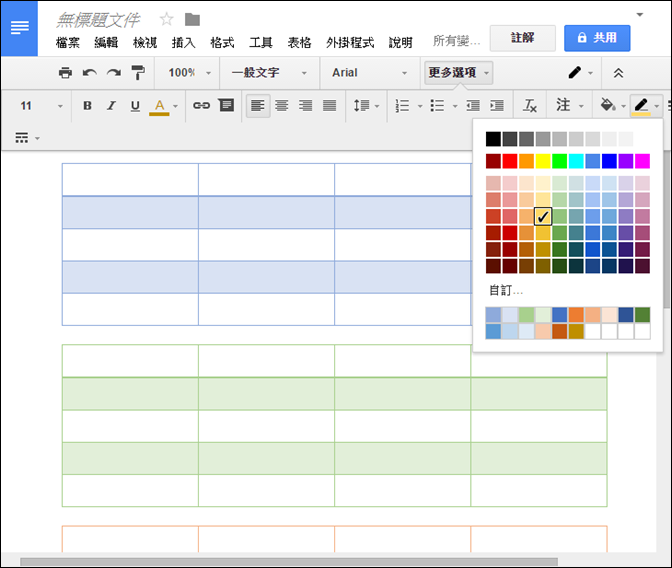This screenshot has width=672, height=568.
Task: Open the Arial font dropdown
Action: 369,73
